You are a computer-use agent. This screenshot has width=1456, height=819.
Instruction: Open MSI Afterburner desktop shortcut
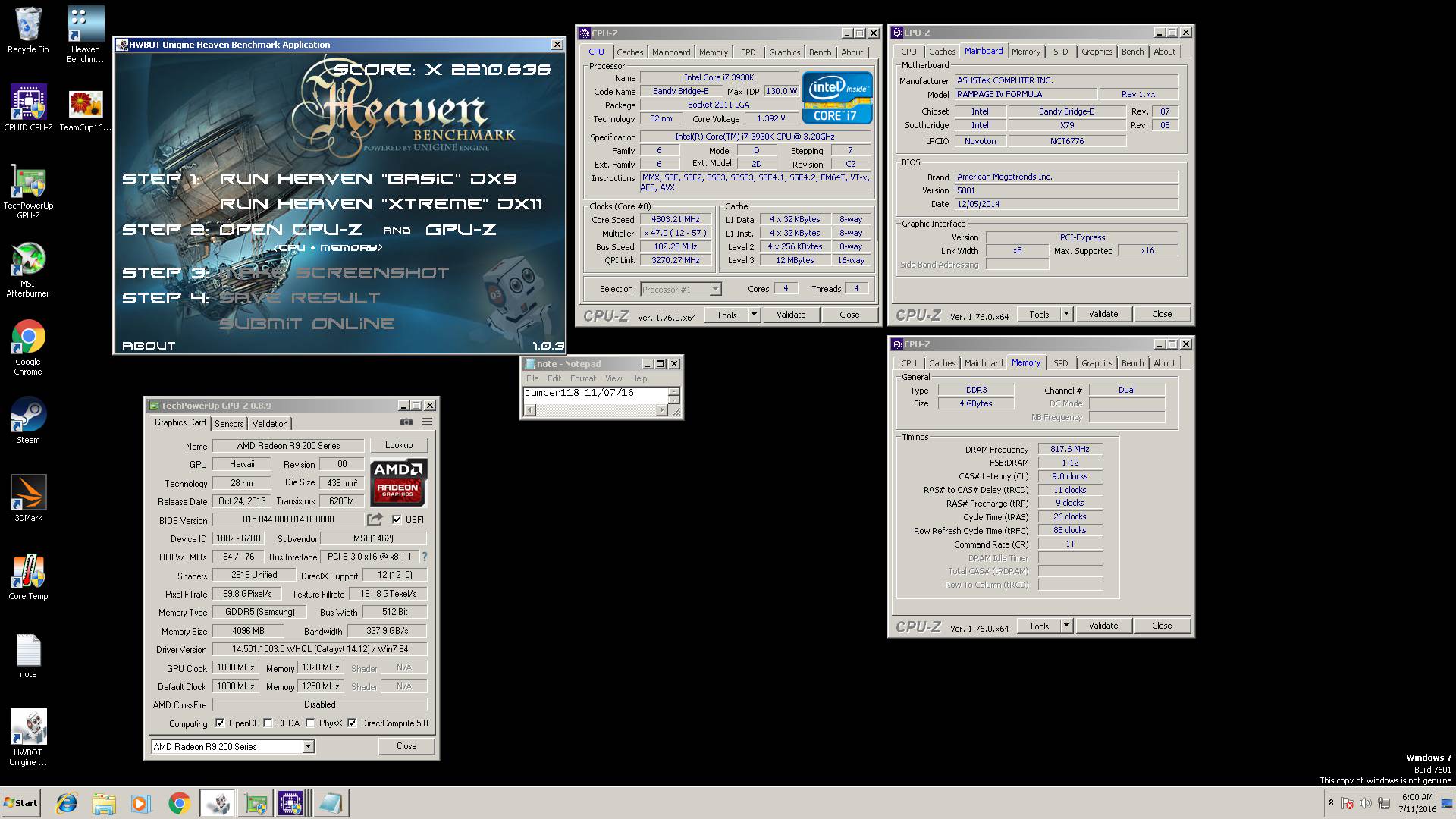click(28, 270)
